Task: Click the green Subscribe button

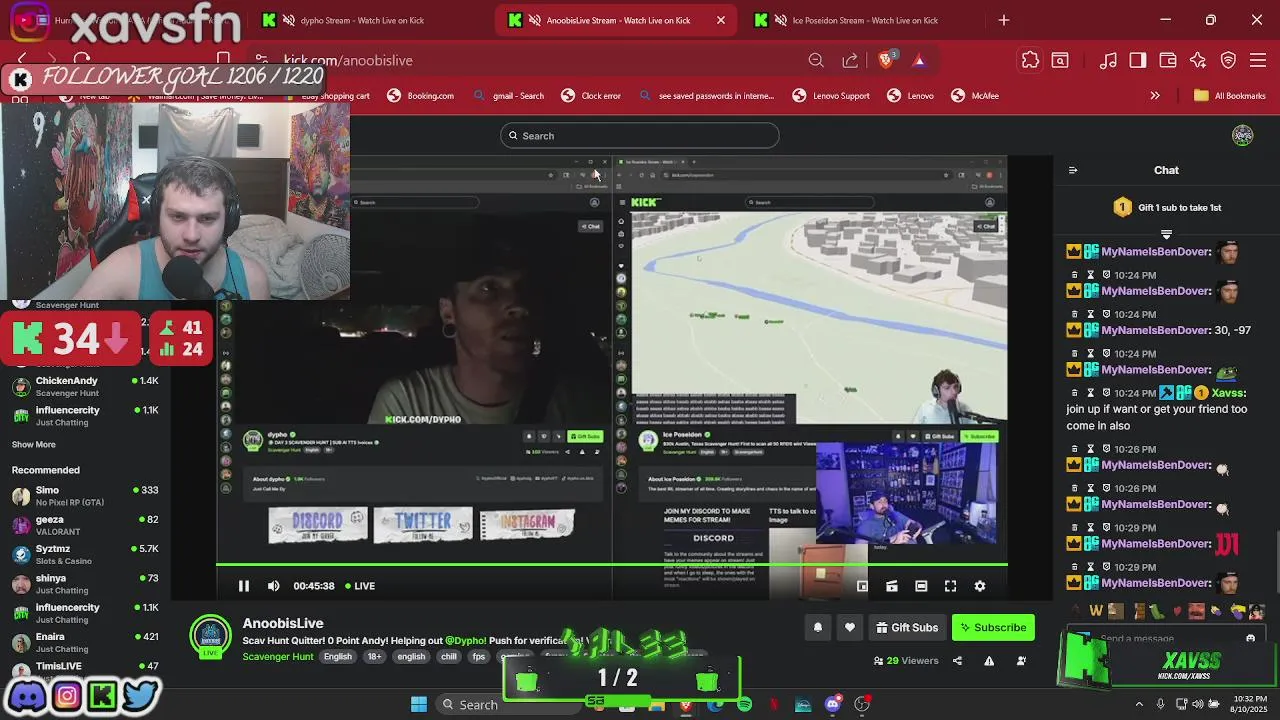Action: (993, 627)
